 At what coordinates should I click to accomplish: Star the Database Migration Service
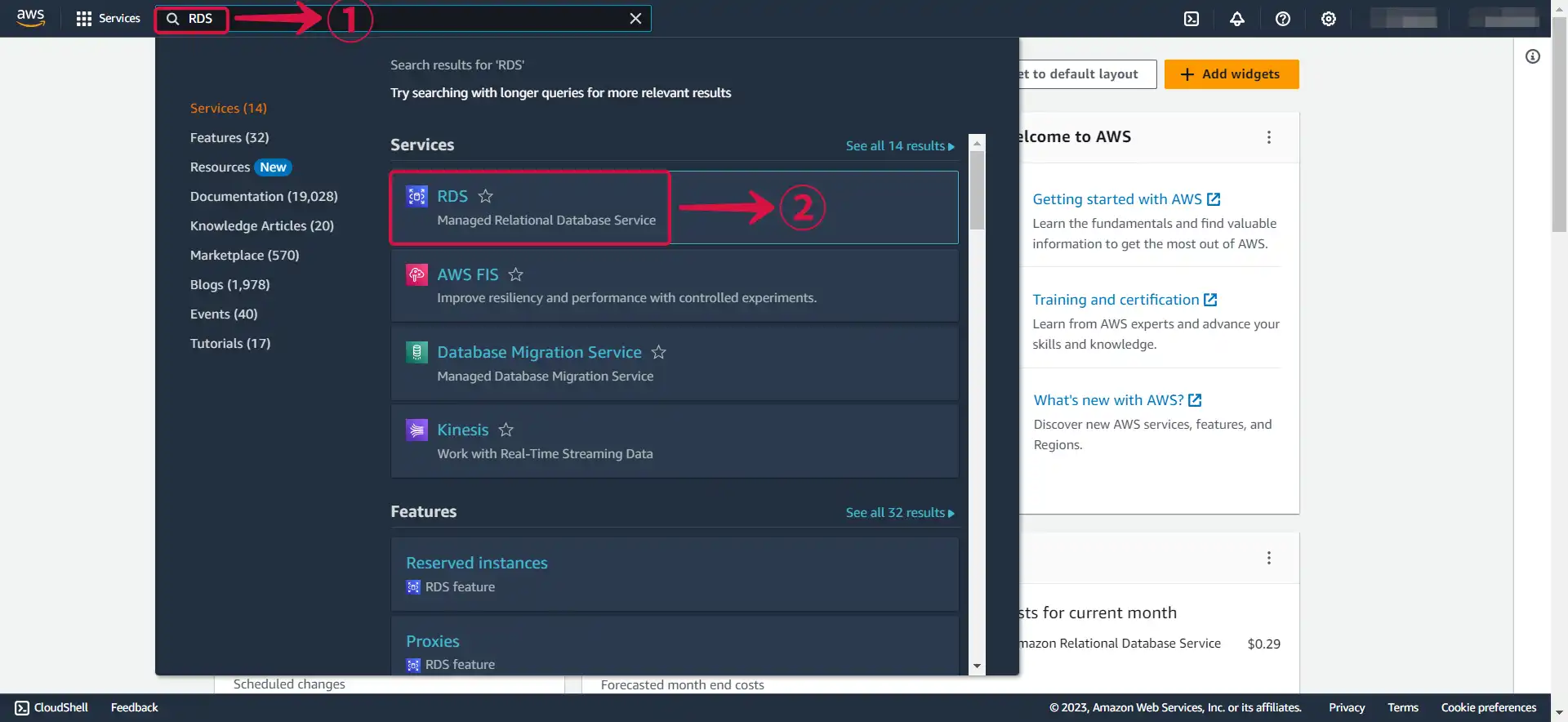click(x=659, y=352)
